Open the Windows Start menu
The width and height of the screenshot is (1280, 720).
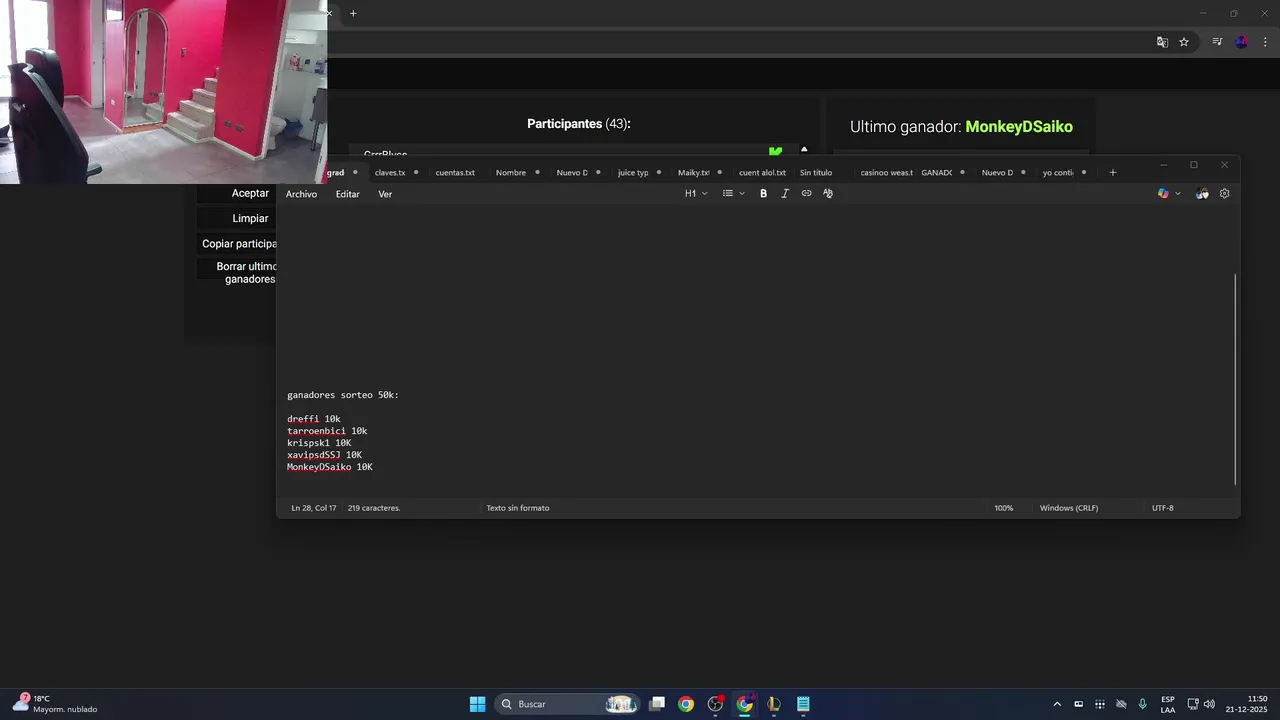(477, 704)
